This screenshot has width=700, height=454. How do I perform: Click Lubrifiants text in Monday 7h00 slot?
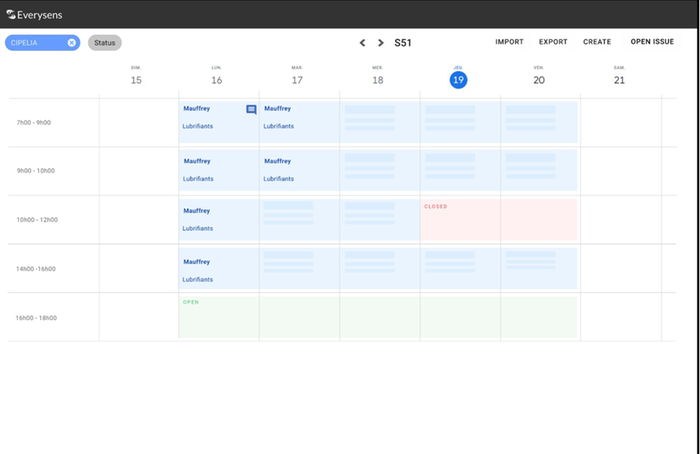[x=198, y=126]
